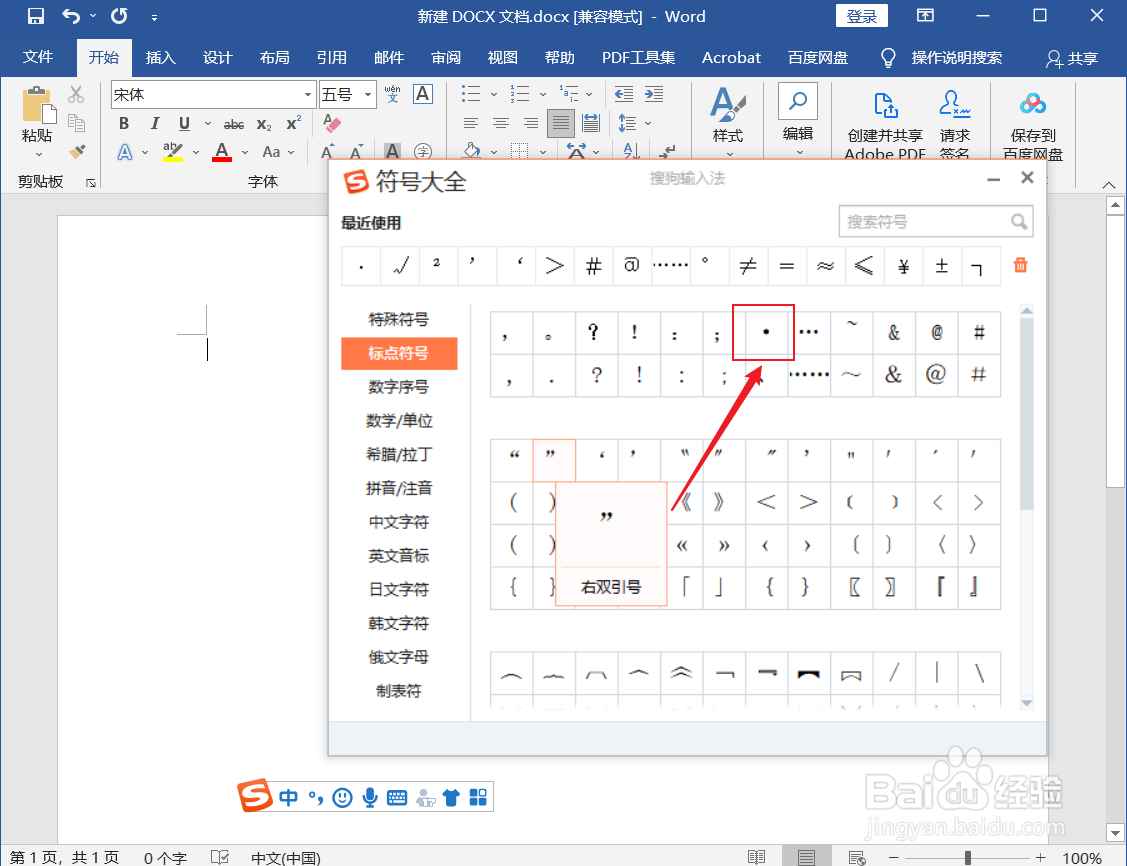The image size is (1127, 866).
Task: Click the 登录 sign-in button
Action: tap(861, 16)
